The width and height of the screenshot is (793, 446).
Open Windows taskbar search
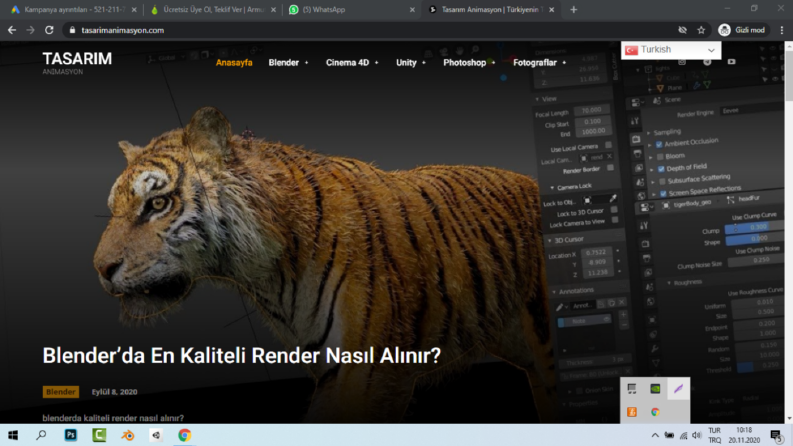click(41, 435)
